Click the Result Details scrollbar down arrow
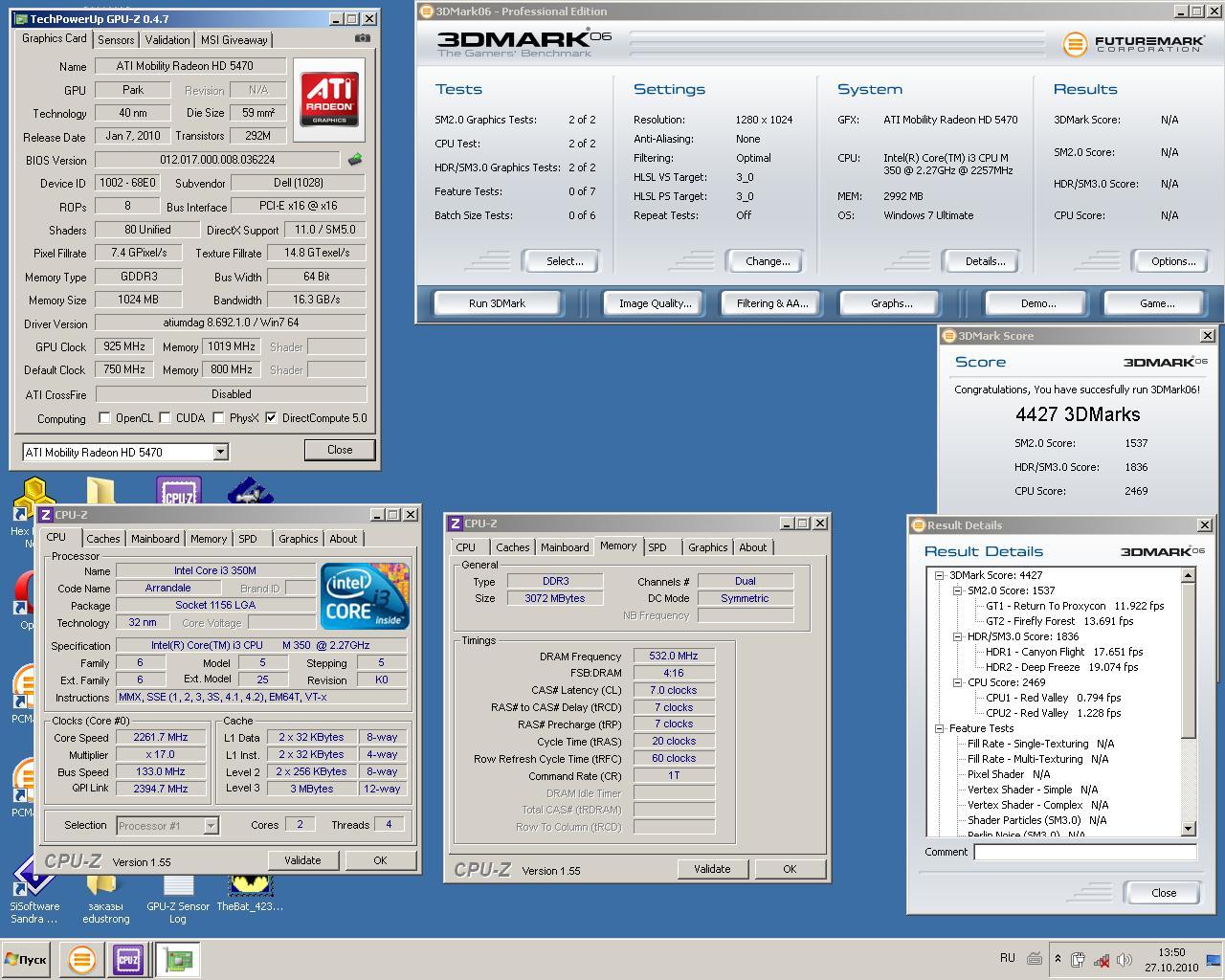Viewport: 1225px width, 980px height. (1189, 829)
